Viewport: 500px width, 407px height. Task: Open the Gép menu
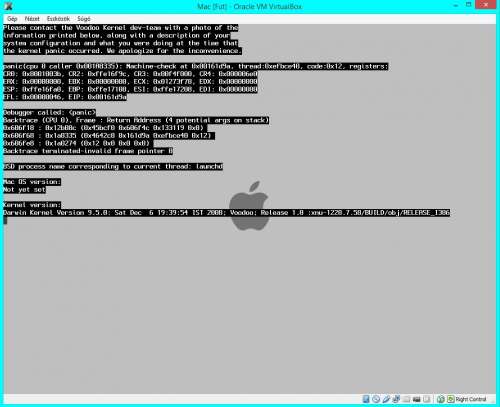pyautogui.click(x=12, y=19)
